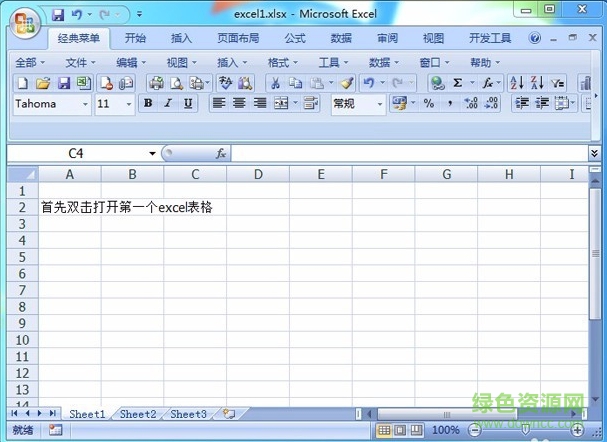The image size is (607, 442).
Task: Align text left
Action: (219, 103)
